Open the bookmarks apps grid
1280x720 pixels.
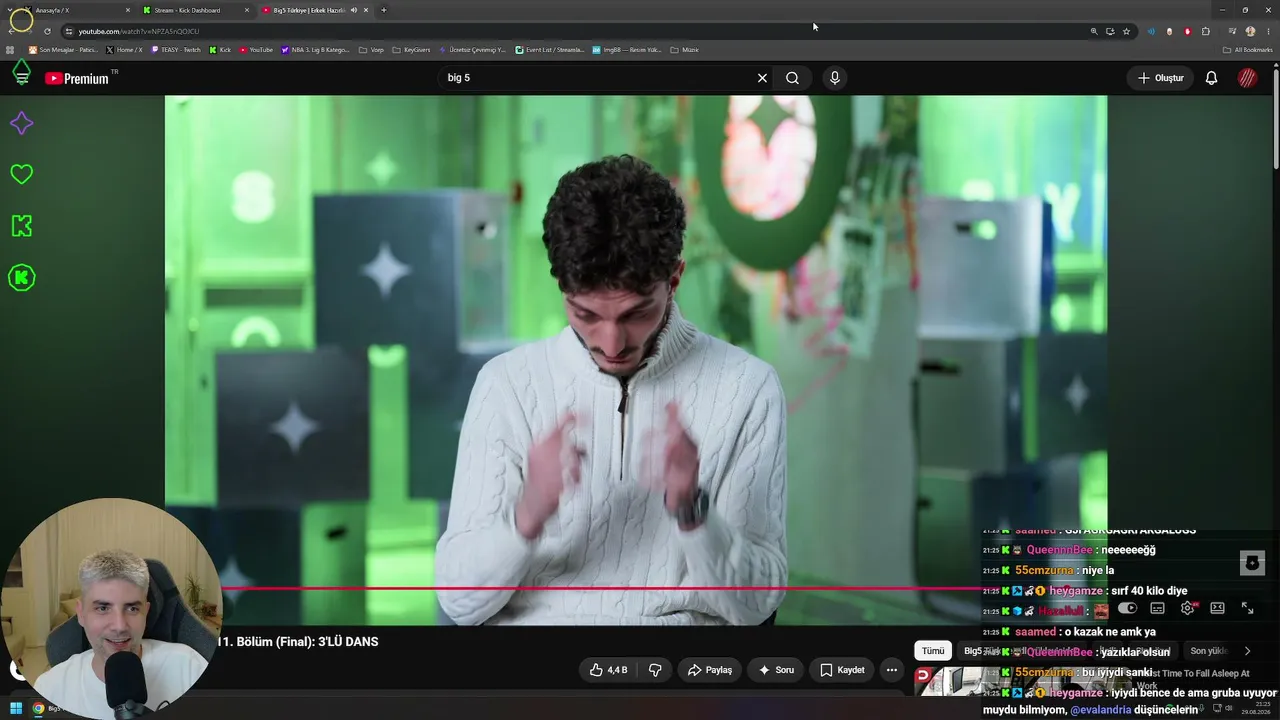(11, 50)
